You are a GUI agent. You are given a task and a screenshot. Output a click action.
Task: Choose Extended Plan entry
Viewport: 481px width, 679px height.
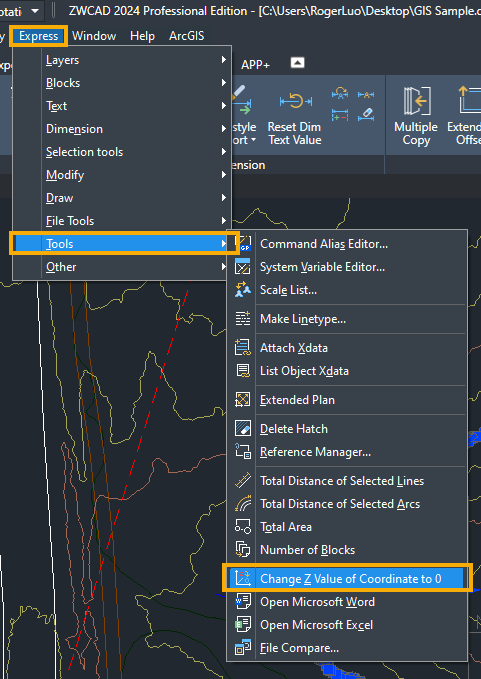tap(347, 400)
